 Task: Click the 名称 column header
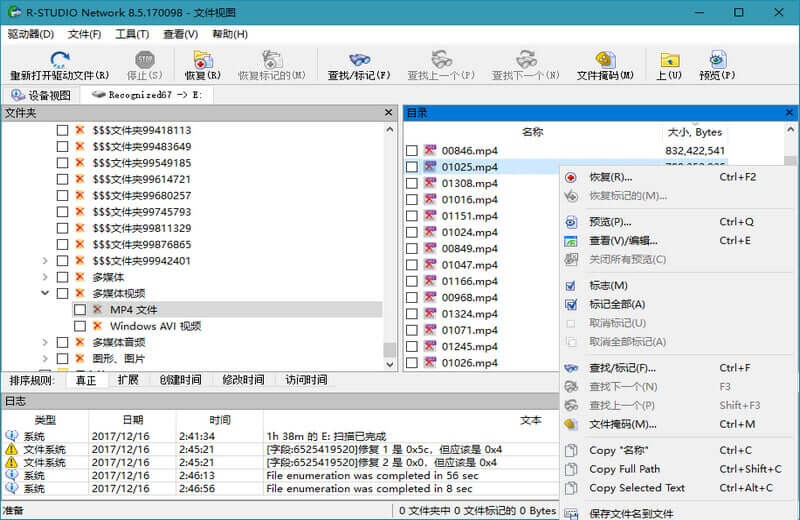tap(533, 132)
